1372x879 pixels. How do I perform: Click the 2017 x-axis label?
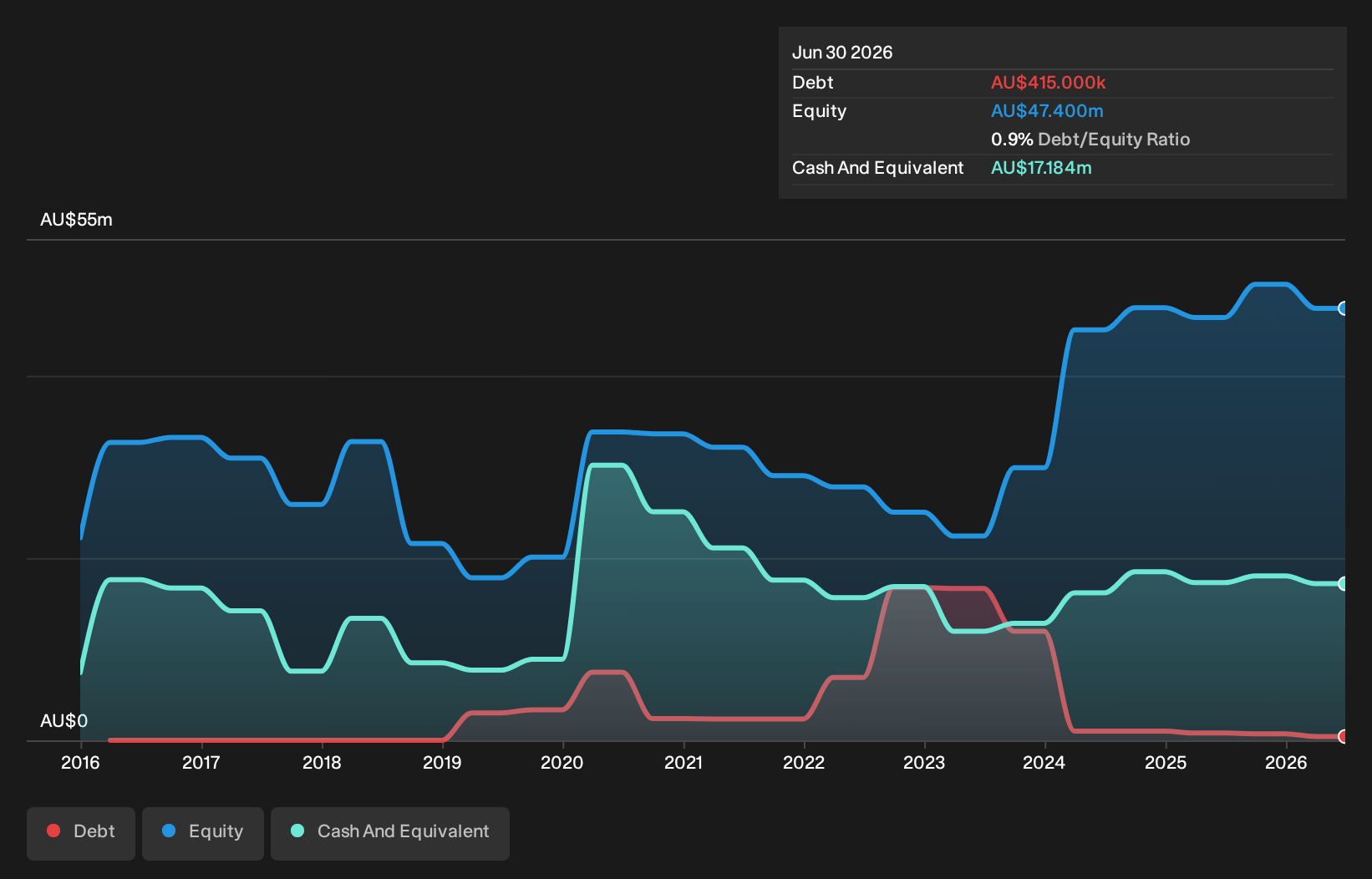(201, 762)
